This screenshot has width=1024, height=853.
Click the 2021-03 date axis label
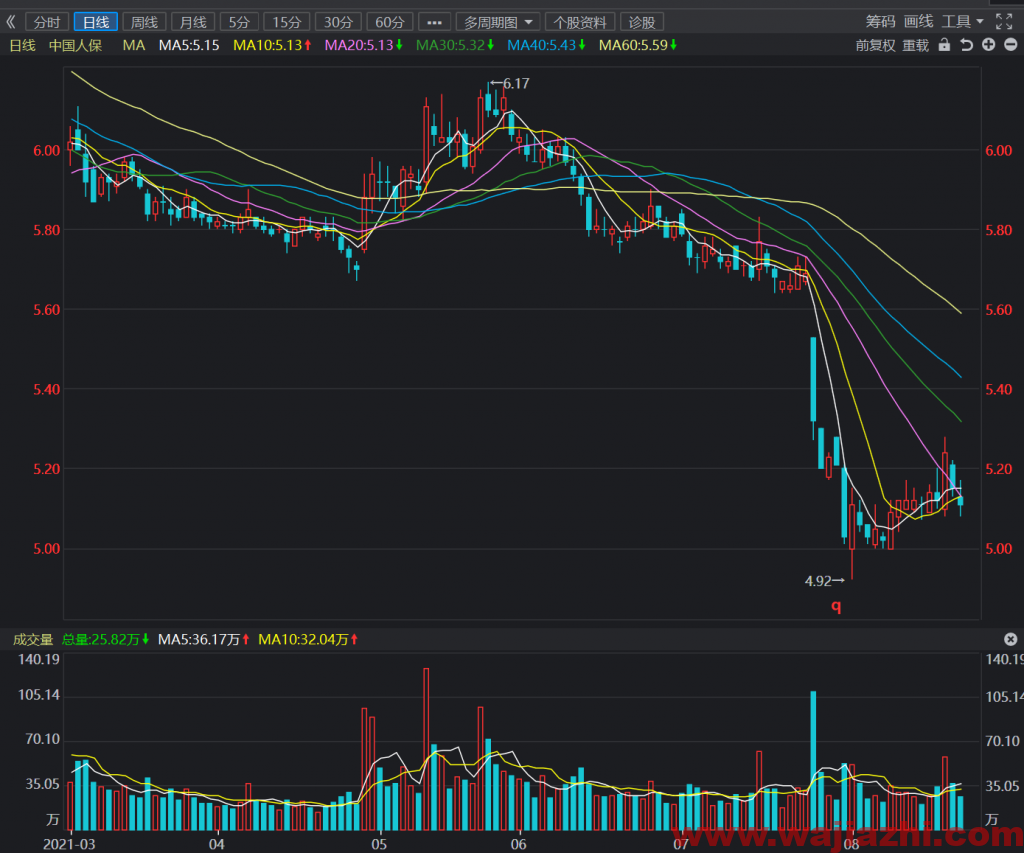click(x=69, y=844)
